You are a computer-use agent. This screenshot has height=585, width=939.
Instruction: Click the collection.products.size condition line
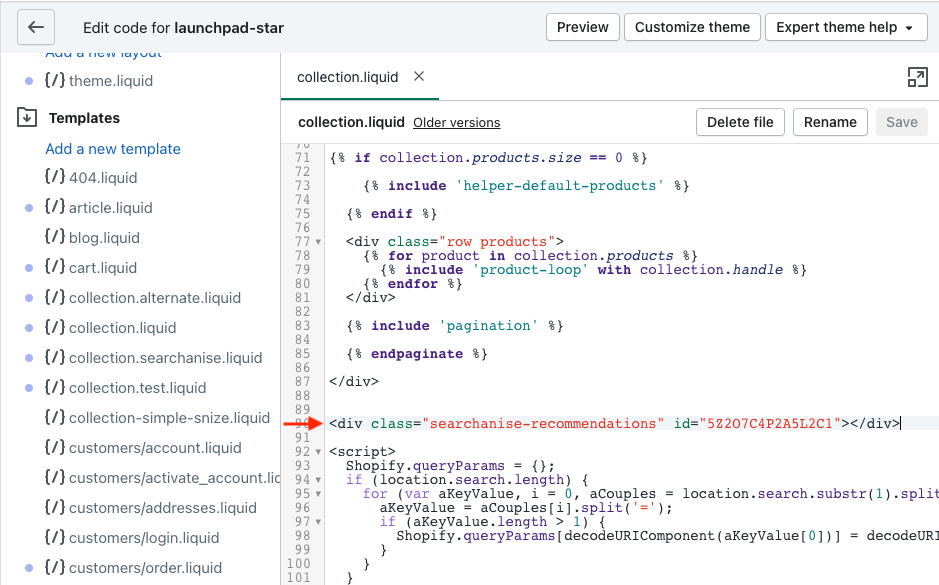click(488, 157)
